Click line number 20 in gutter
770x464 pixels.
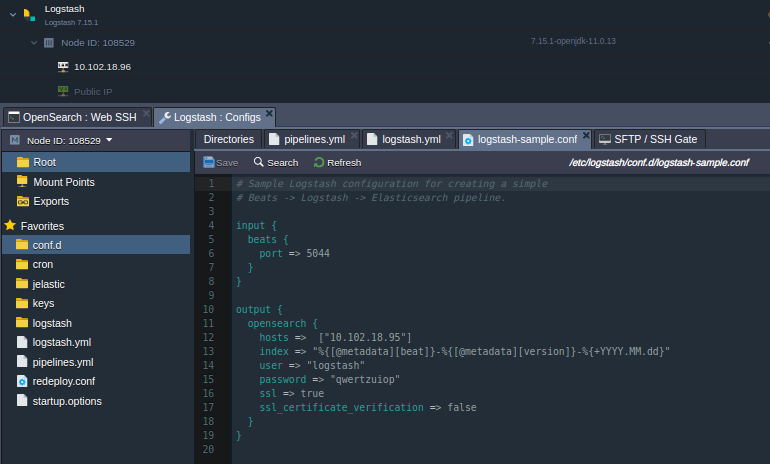208,449
